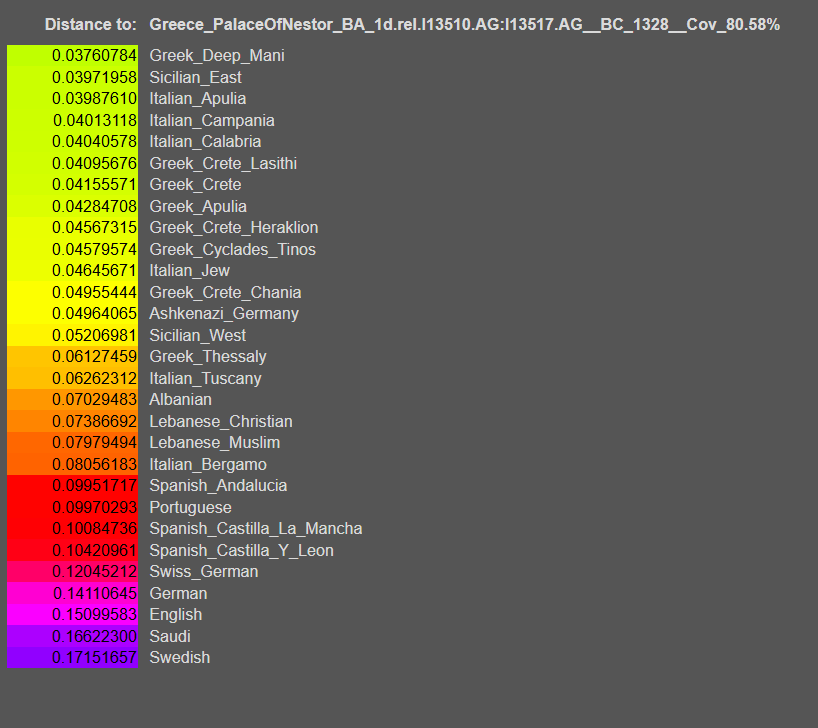Click the Lebanese_Christian label
The height and width of the screenshot is (728, 818).
tap(221, 421)
